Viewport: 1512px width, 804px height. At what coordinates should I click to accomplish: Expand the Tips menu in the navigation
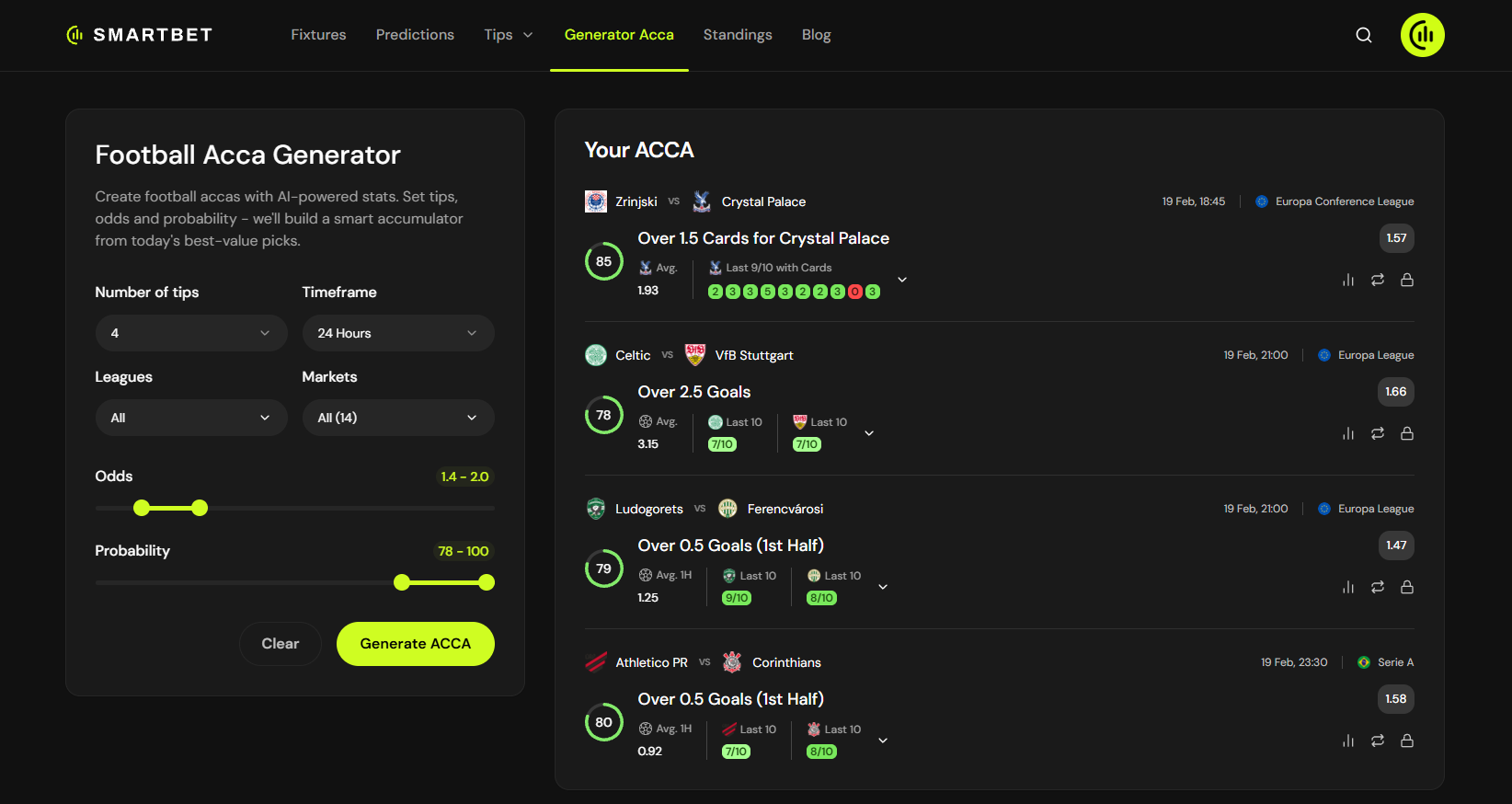tap(509, 35)
